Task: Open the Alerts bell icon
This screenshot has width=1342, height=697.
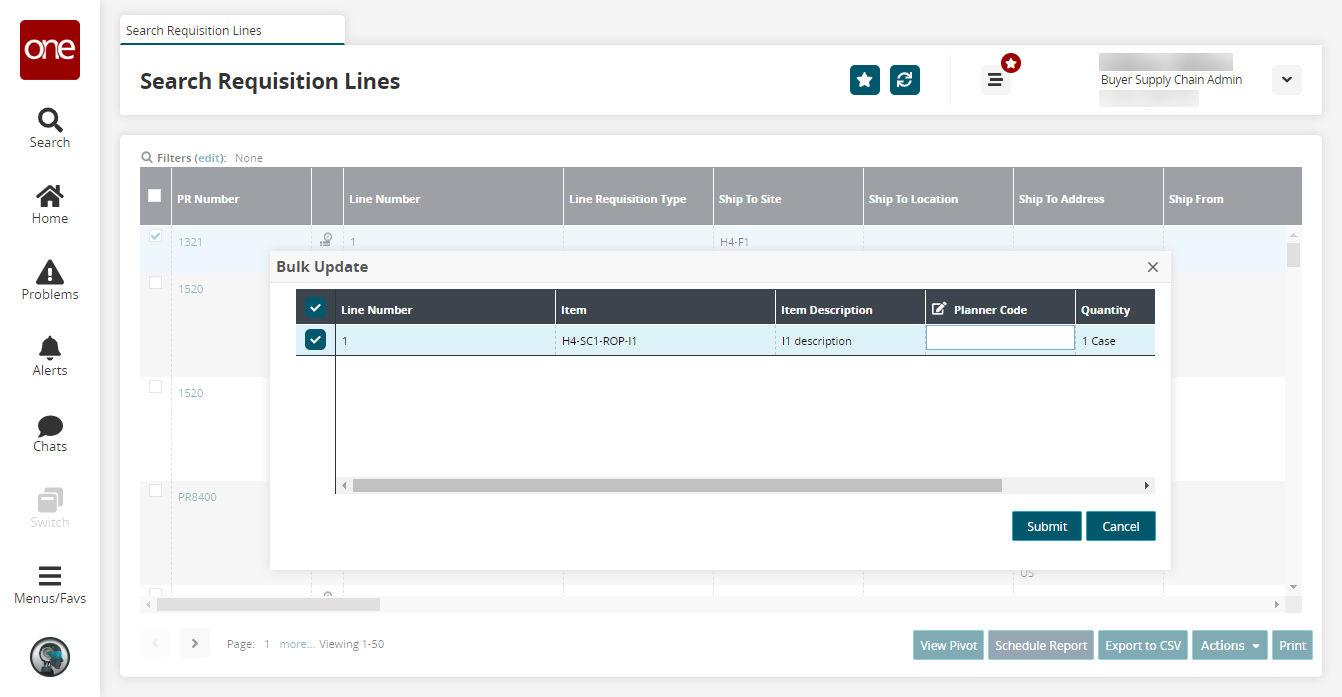Action: tap(50, 357)
